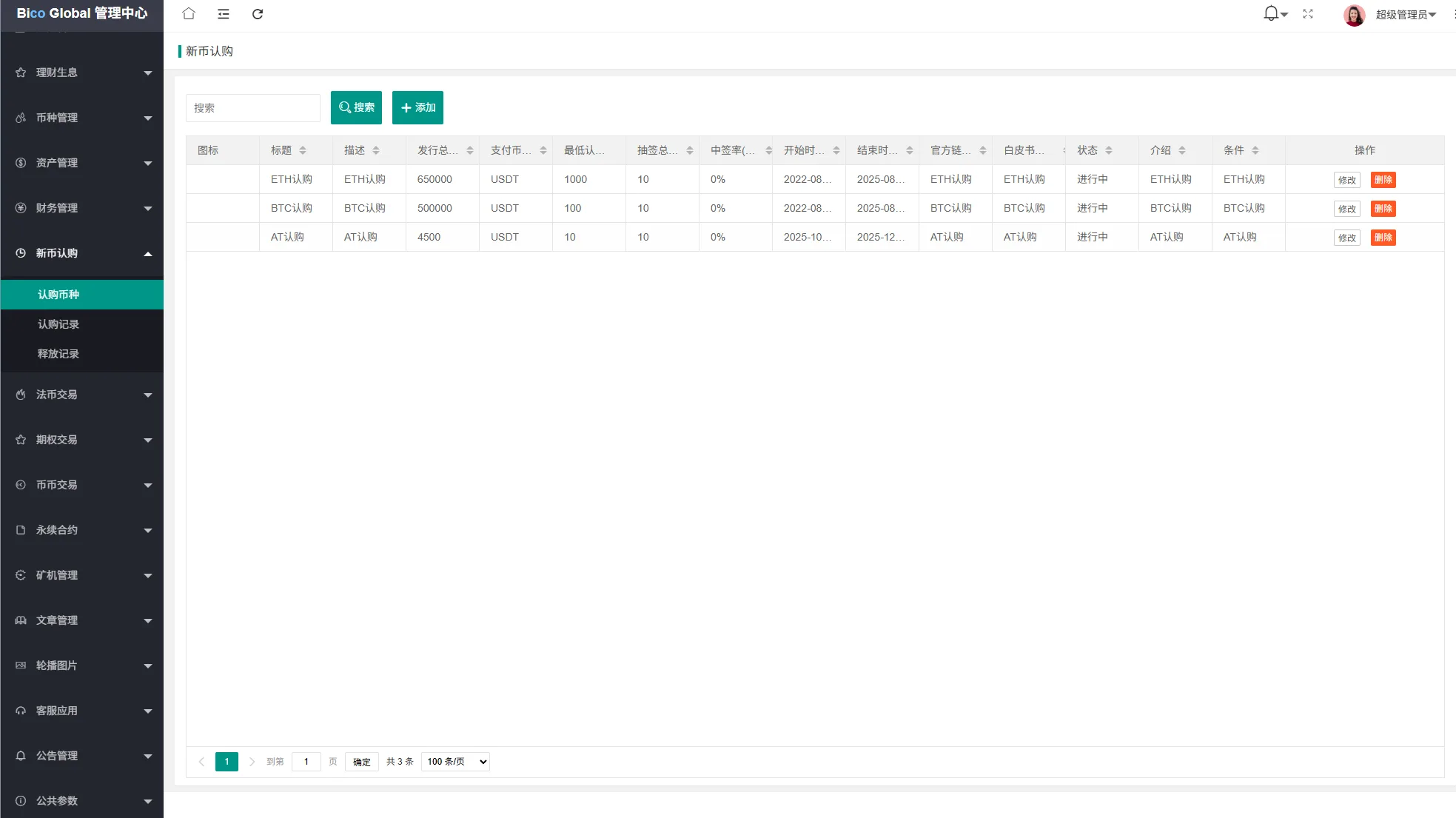
Task: Click the 添加 button
Action: pyautogui.click(x=417, y=107)
